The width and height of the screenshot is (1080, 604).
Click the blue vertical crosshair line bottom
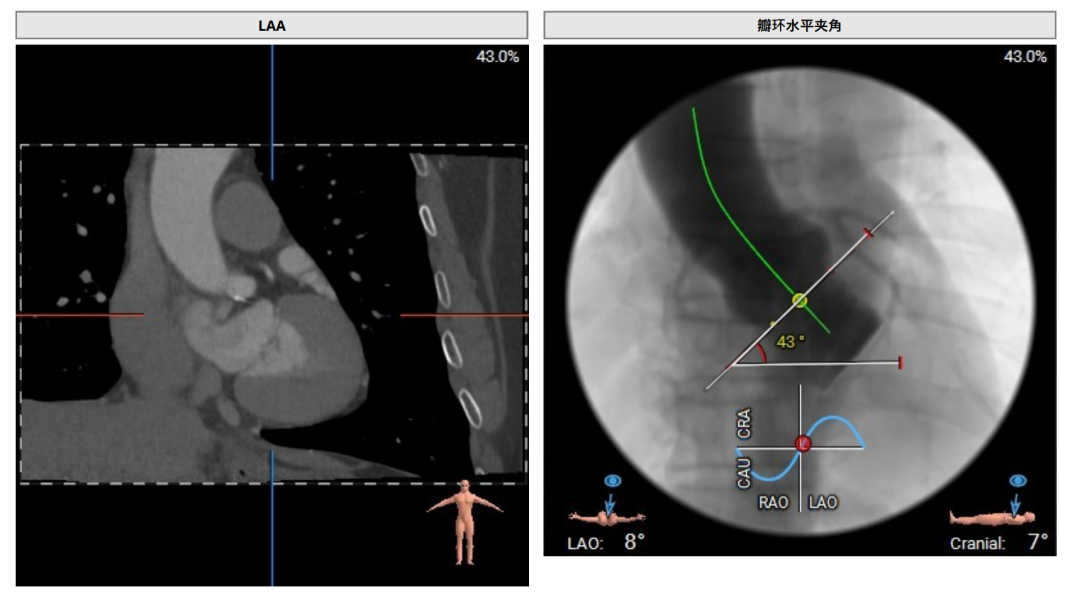point(272,518)
